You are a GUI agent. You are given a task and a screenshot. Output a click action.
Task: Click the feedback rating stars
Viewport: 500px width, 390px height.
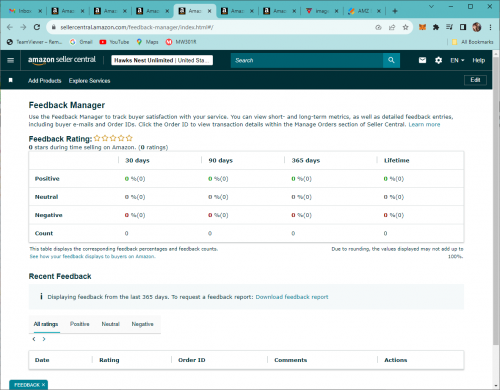pyautogui.click(x=113, y=138)
